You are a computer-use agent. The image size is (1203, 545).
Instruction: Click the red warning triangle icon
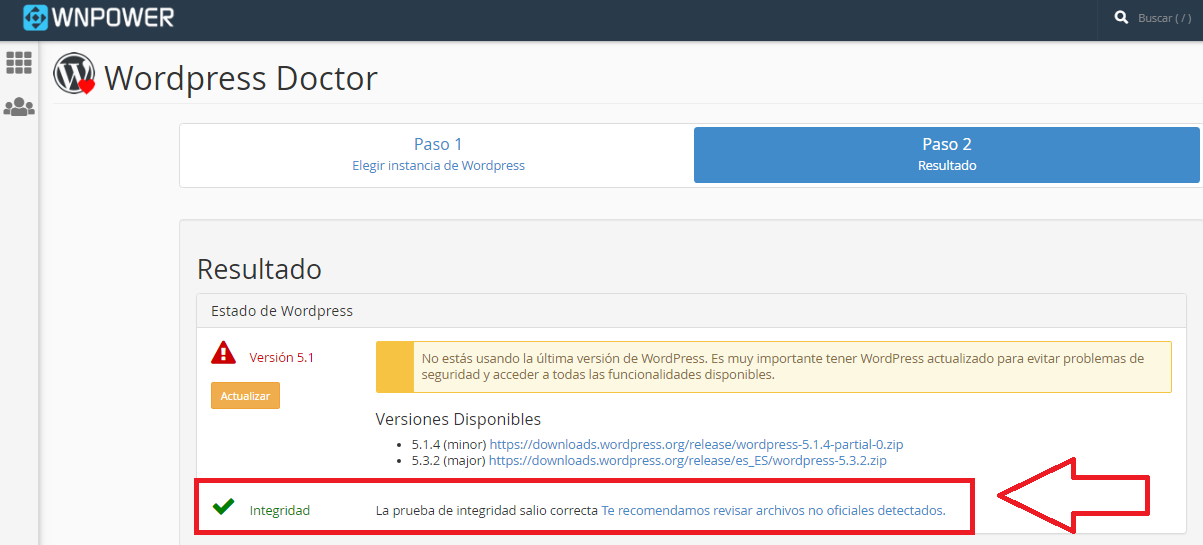(x=223, y=353)
